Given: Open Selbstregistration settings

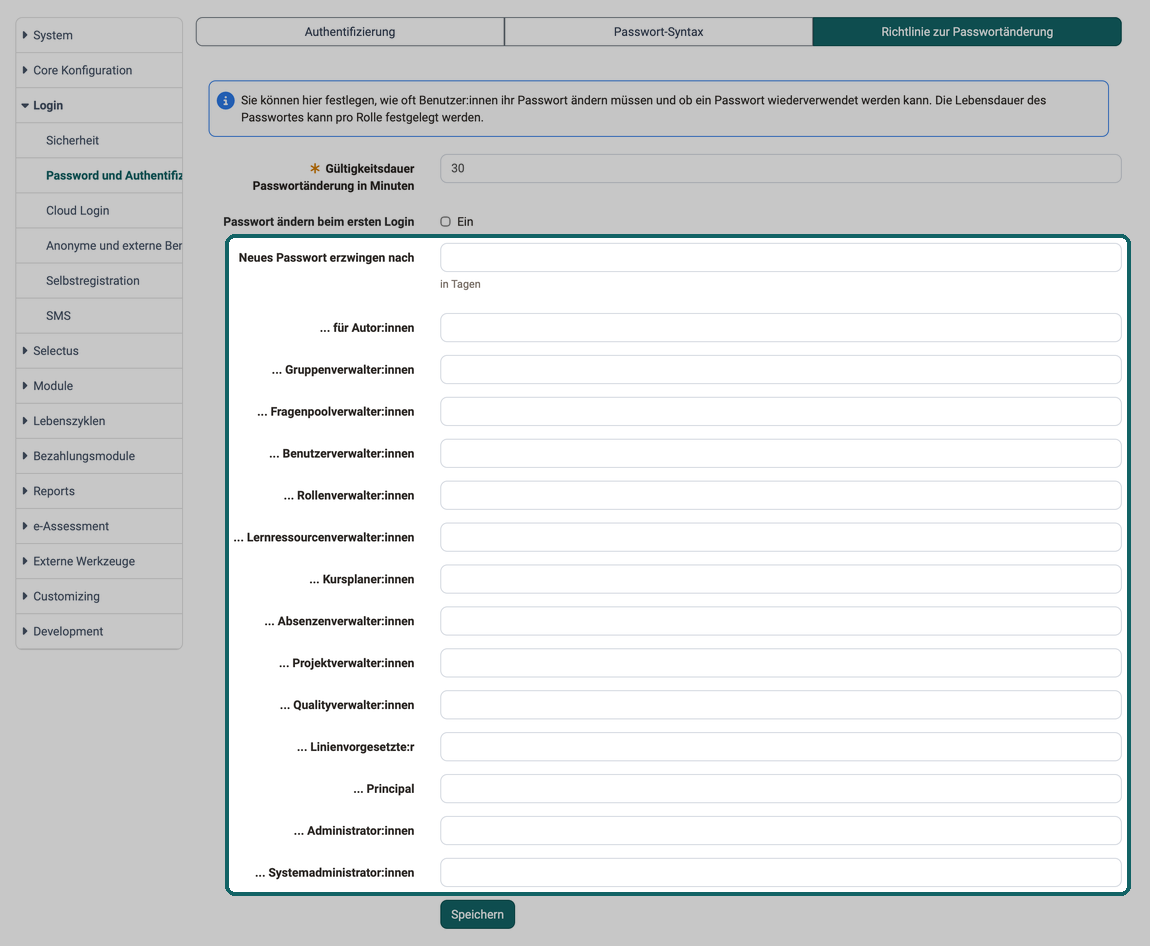Looking at the screenshot, I should (99, 281).
